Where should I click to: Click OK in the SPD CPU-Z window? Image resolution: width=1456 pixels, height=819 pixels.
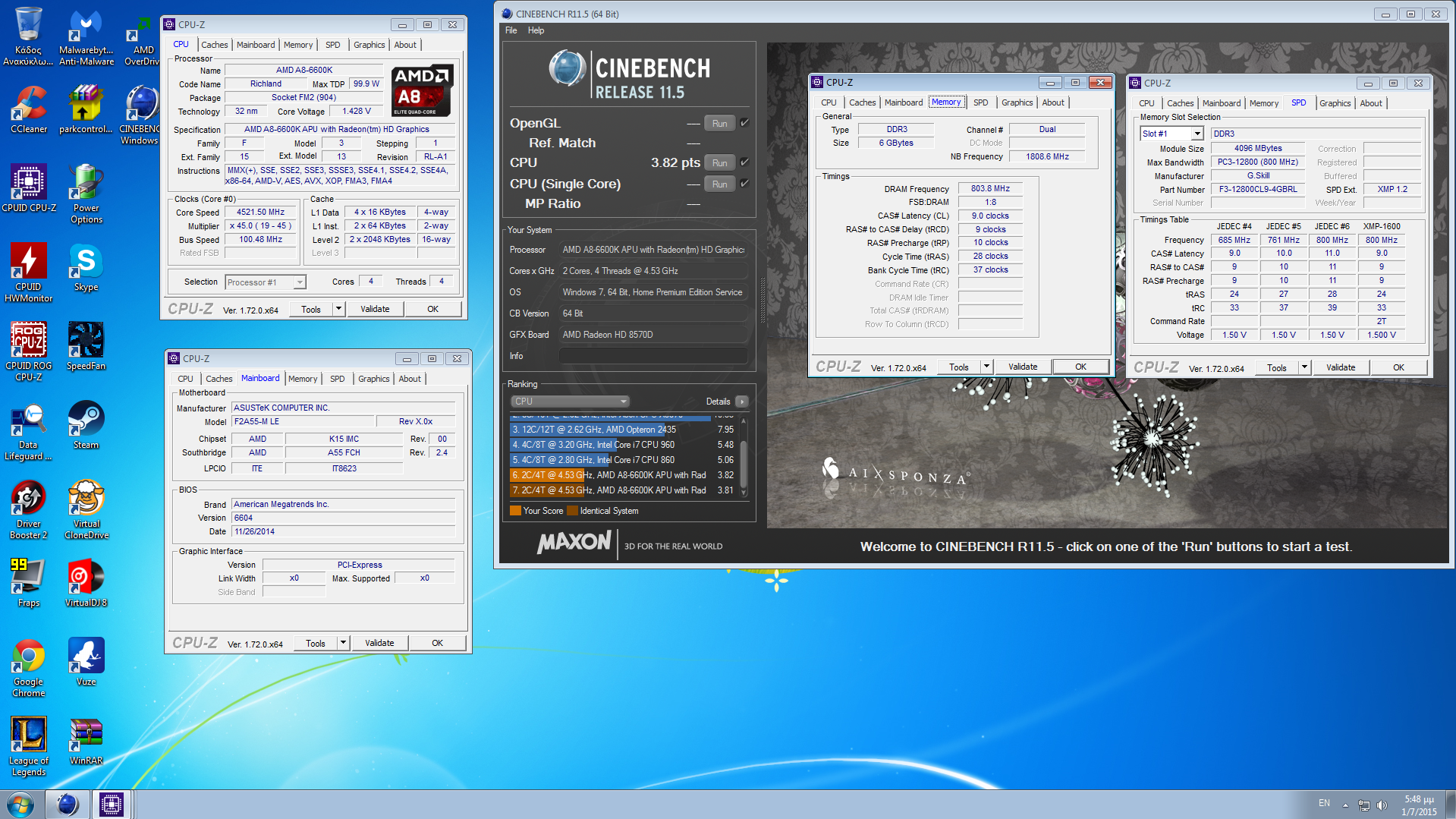(1399, 367)
